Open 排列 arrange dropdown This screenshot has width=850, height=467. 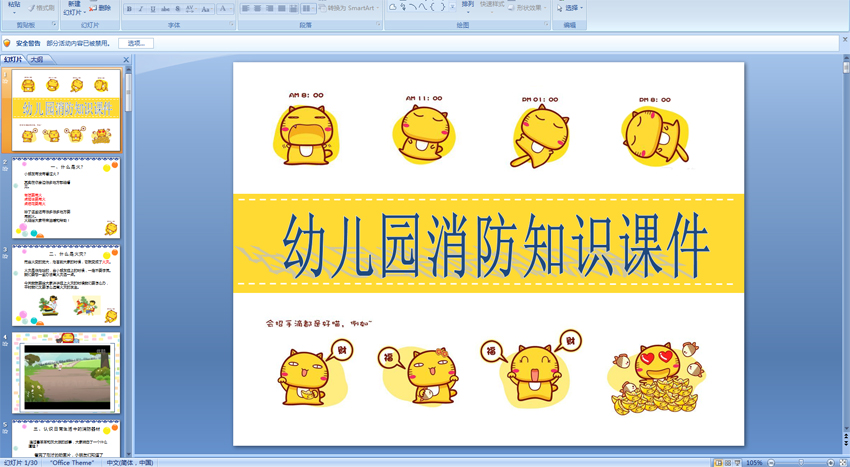tap(467, 7)
